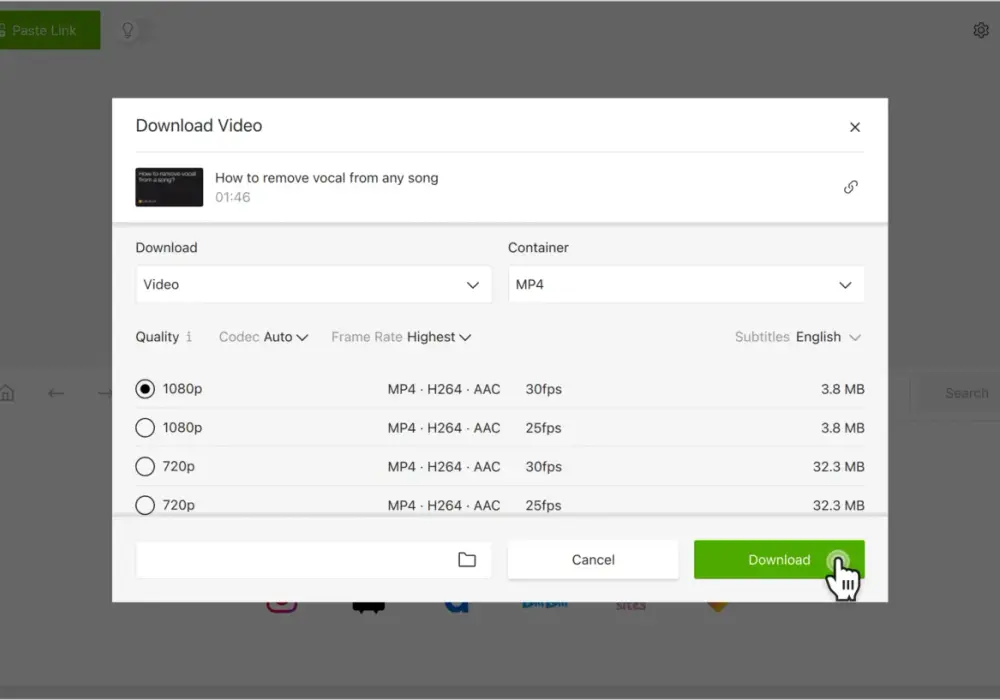The image size is (1000, 700).
Task: Select 1080p 30fps quality option
Action: coord(145,389)
